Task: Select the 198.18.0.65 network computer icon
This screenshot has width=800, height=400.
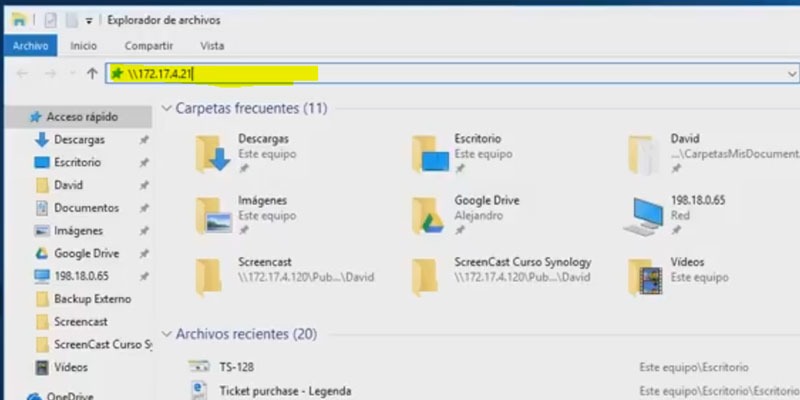Action: [x=644, y=216]
